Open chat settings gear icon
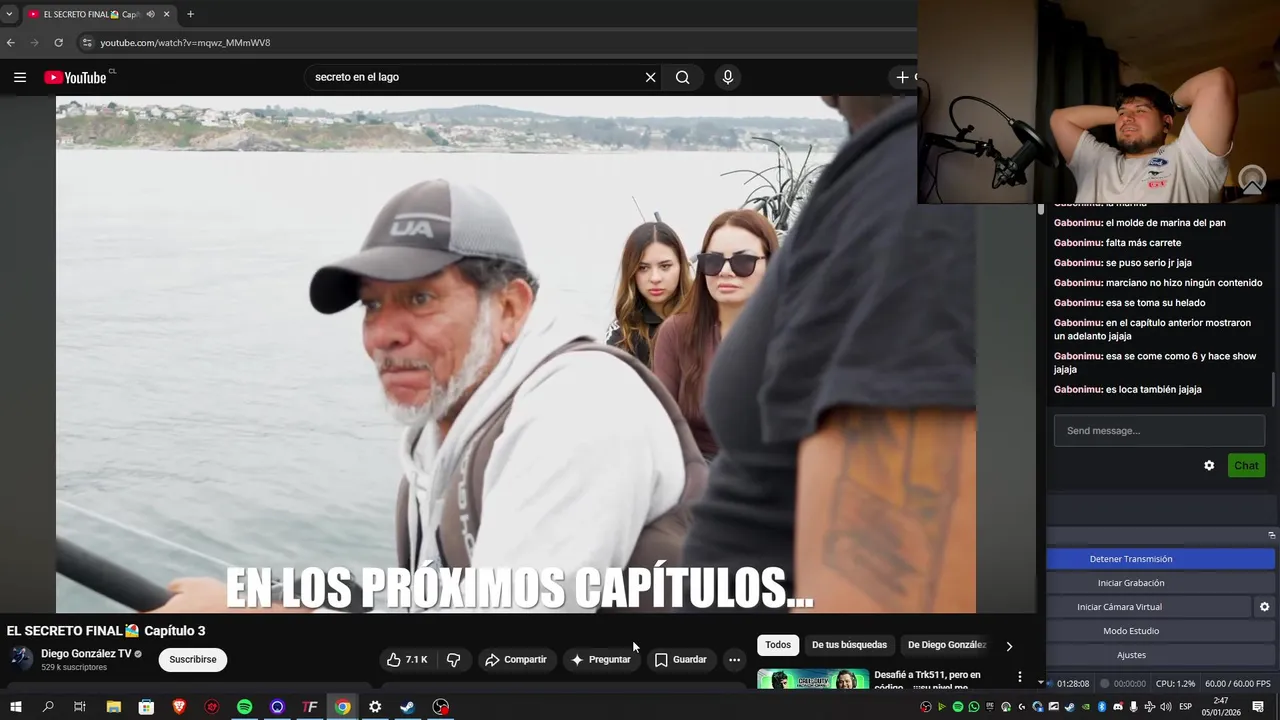The width and height of the screenshot is (1280, 720). tap(1209, 465)
